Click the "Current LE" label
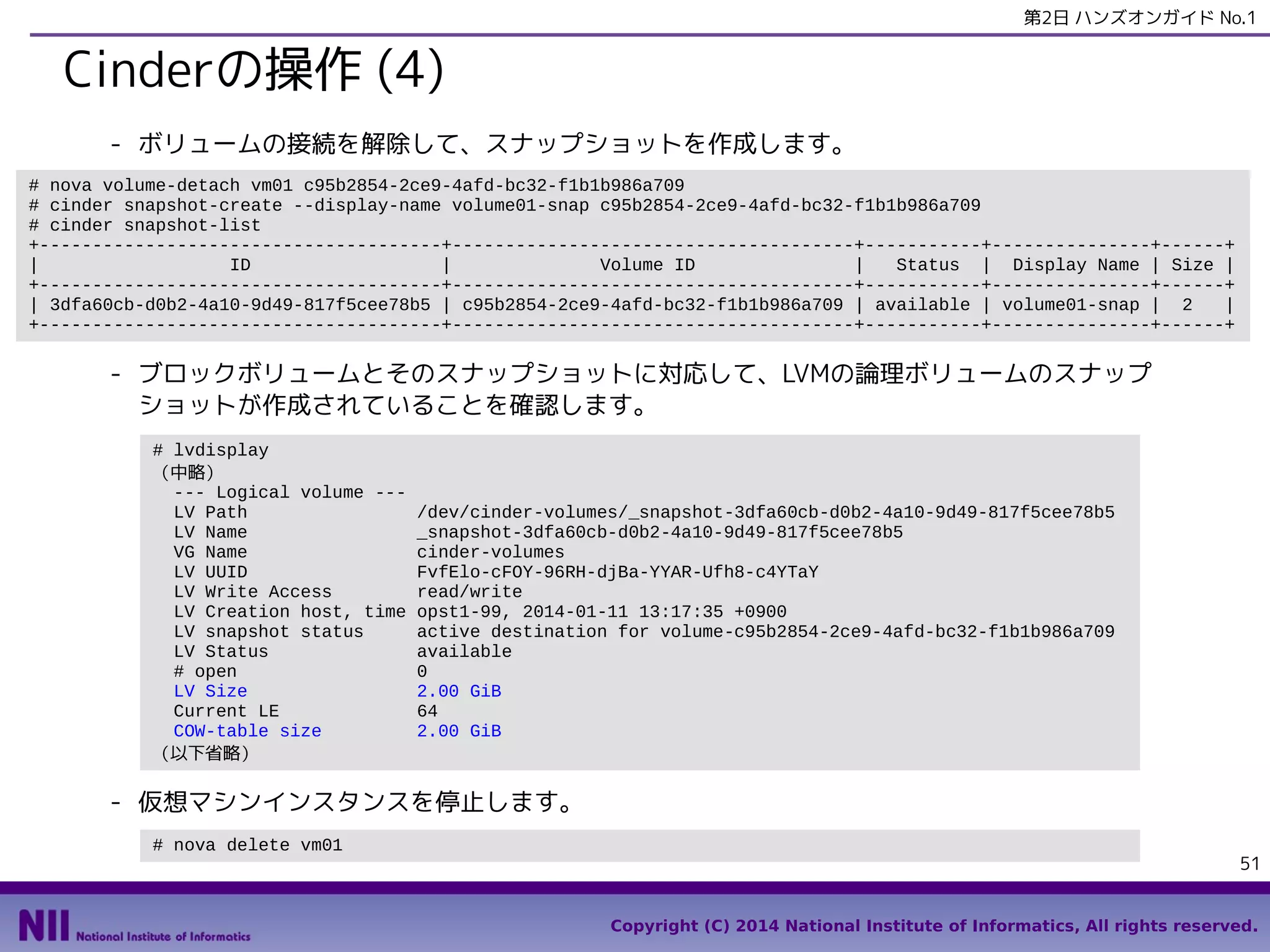Viewport: 1270px width, 952px height. tap(226, 711)
